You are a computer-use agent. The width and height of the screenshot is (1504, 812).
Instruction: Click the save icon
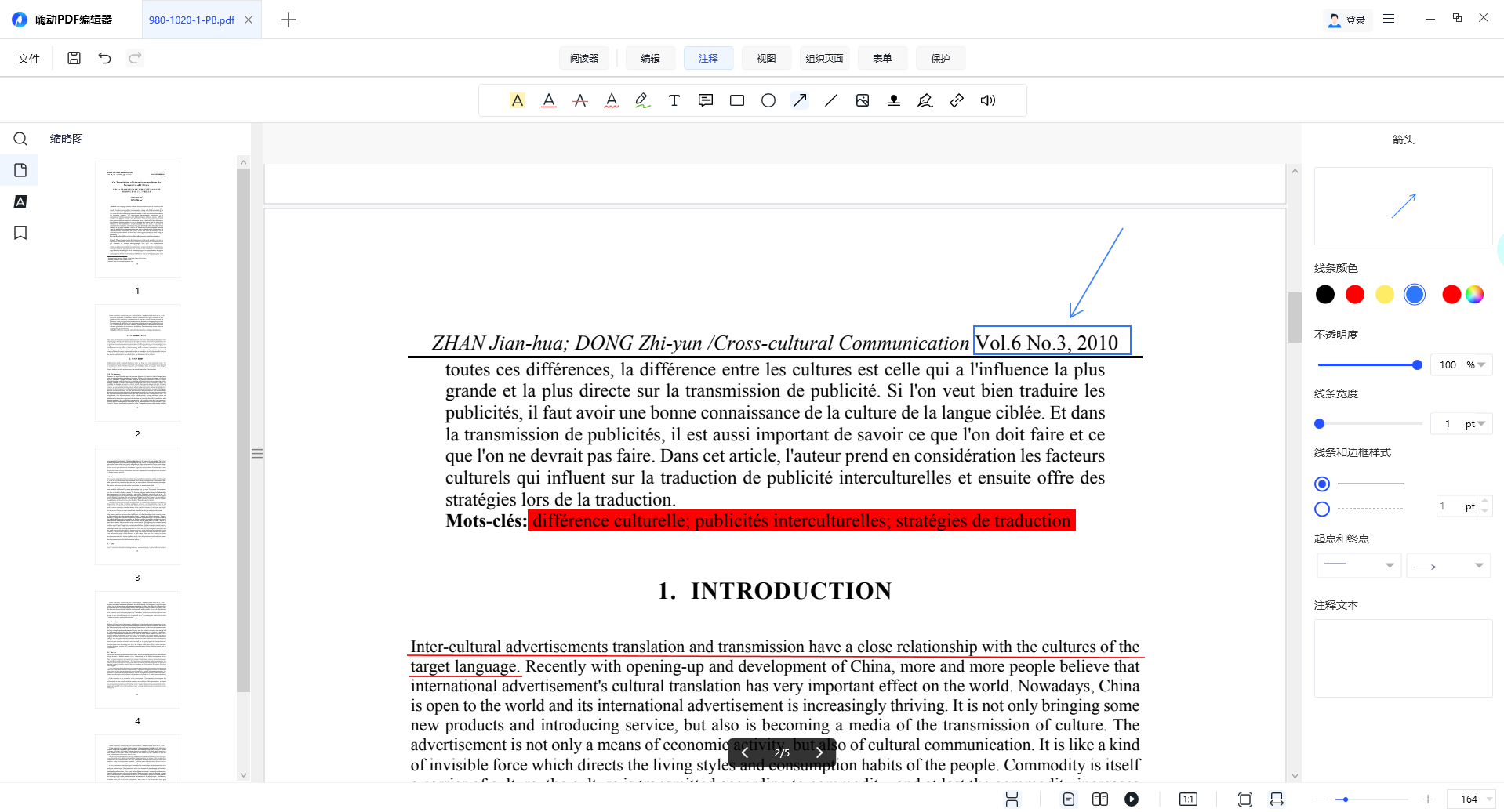(74, 58)
